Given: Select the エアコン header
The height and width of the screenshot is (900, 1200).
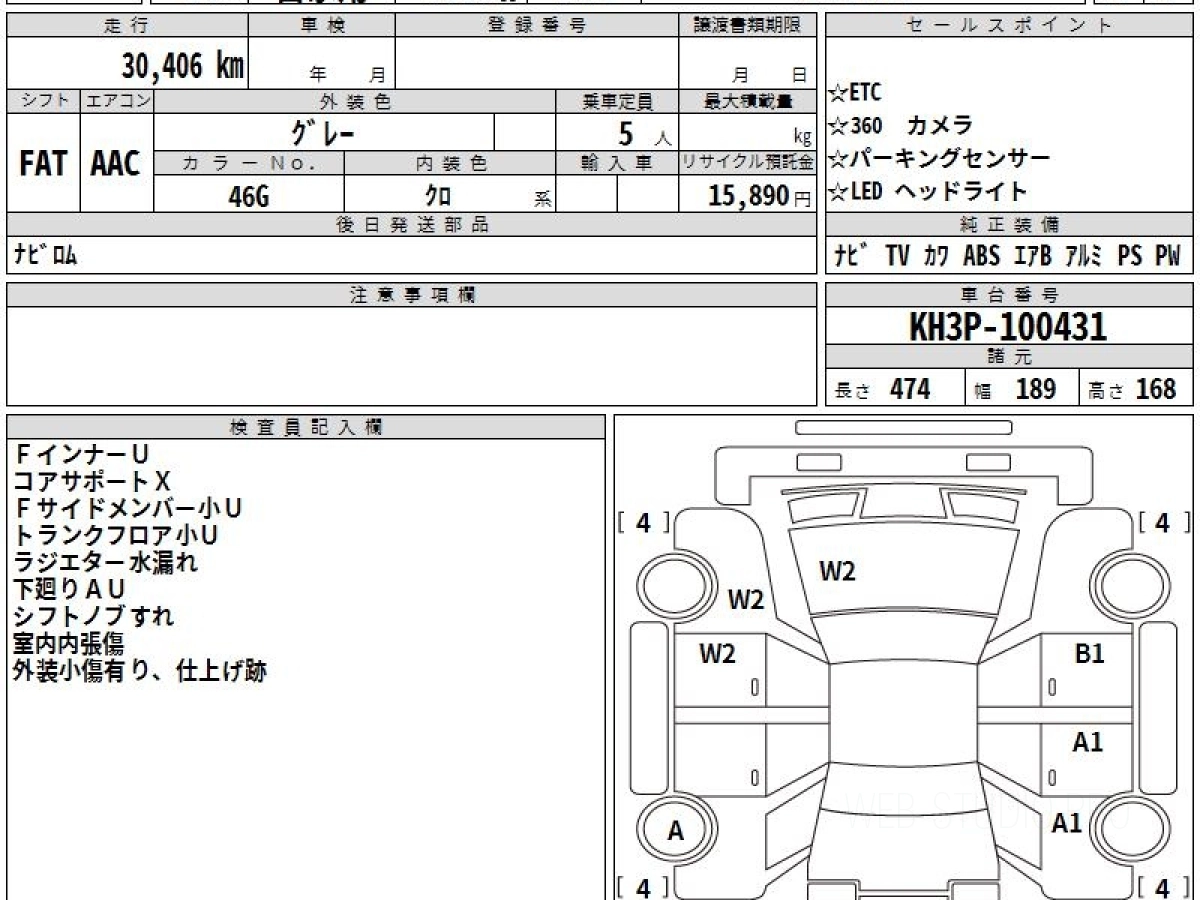Looking at the screenshot, I should [116, 101].
